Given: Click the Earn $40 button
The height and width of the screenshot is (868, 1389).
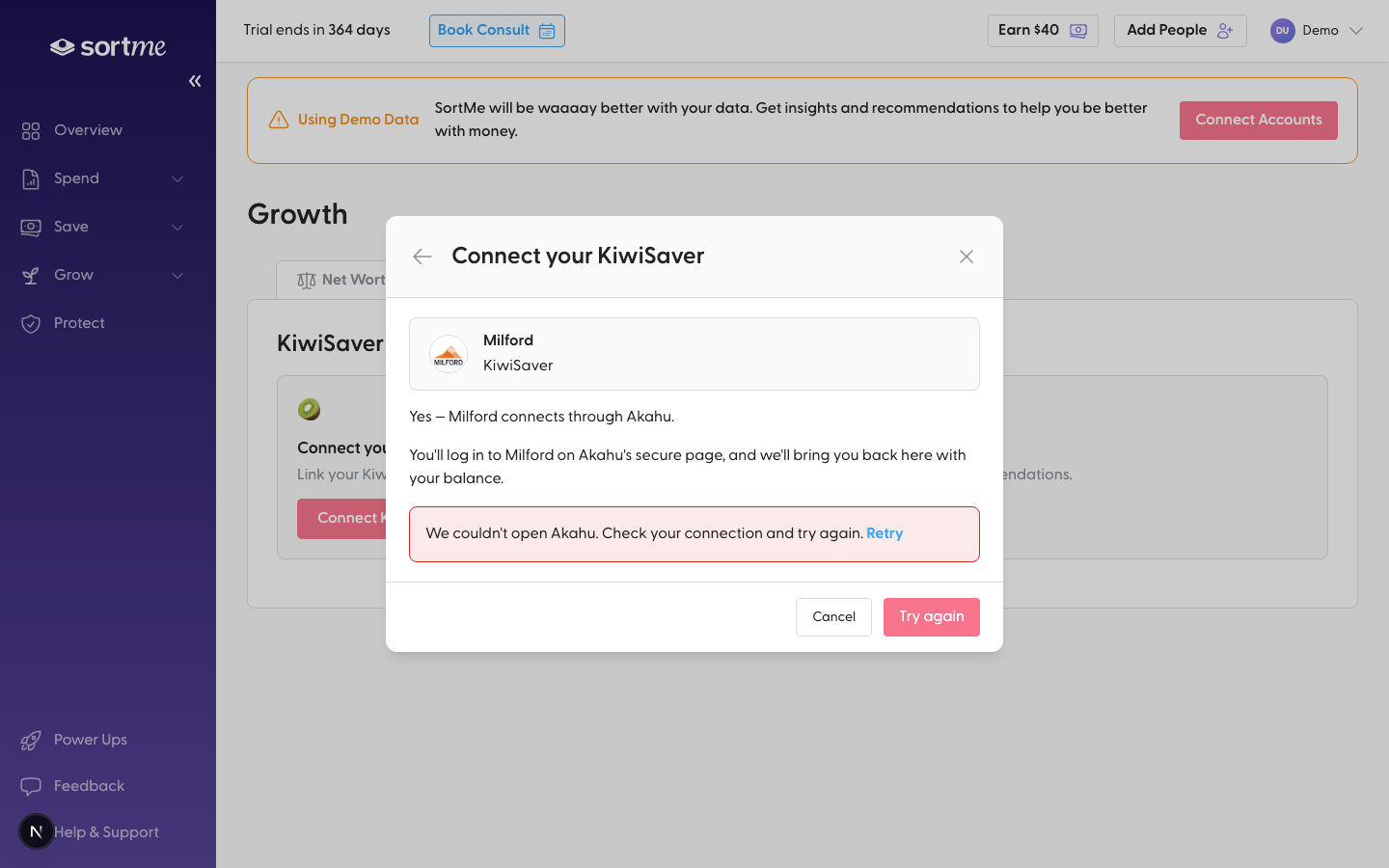Looking at the screenshot, I should click(x=1043, y=31).
